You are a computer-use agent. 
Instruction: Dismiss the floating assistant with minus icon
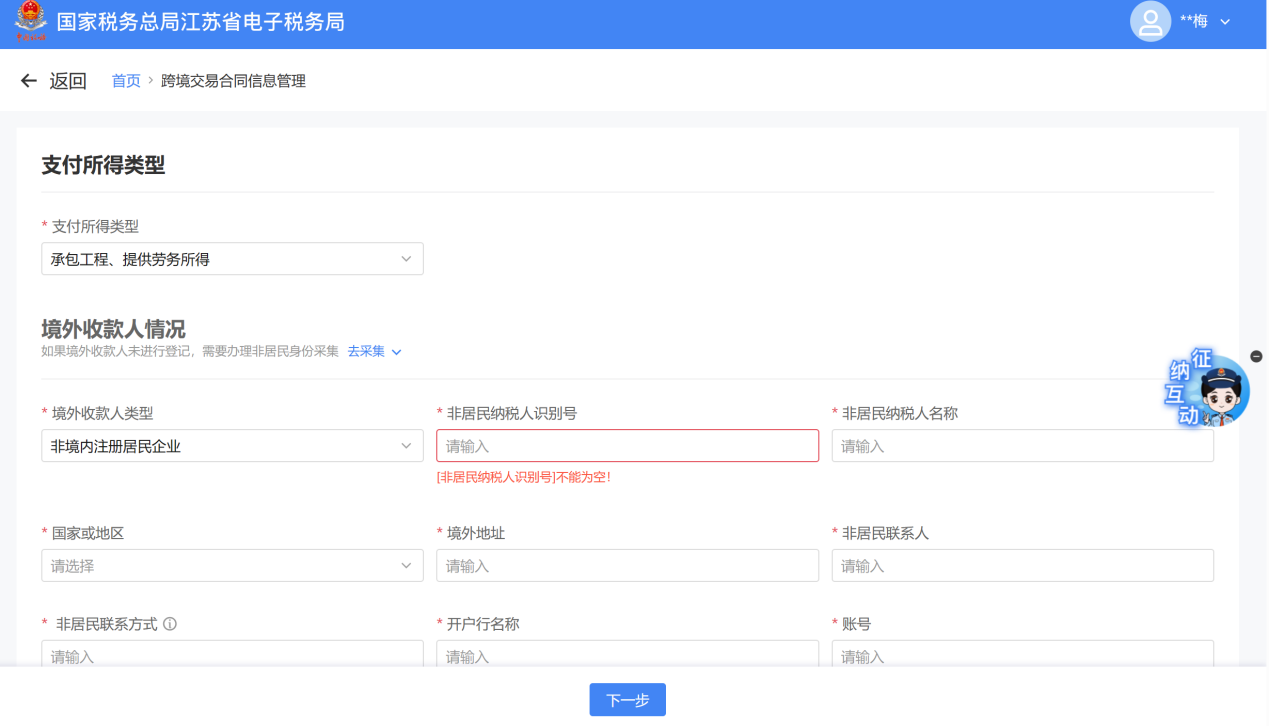(x=1256, y=357)
